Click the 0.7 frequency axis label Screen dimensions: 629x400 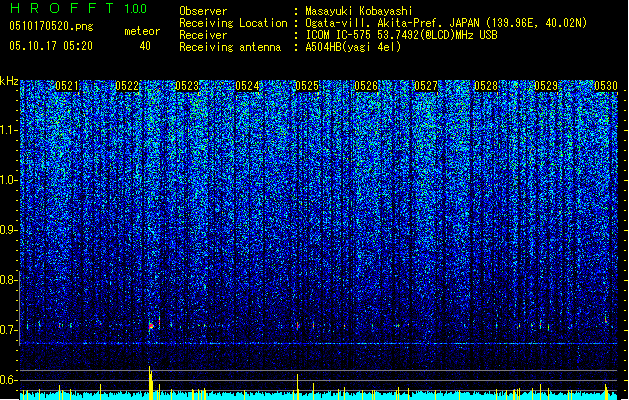coord(8,330)
